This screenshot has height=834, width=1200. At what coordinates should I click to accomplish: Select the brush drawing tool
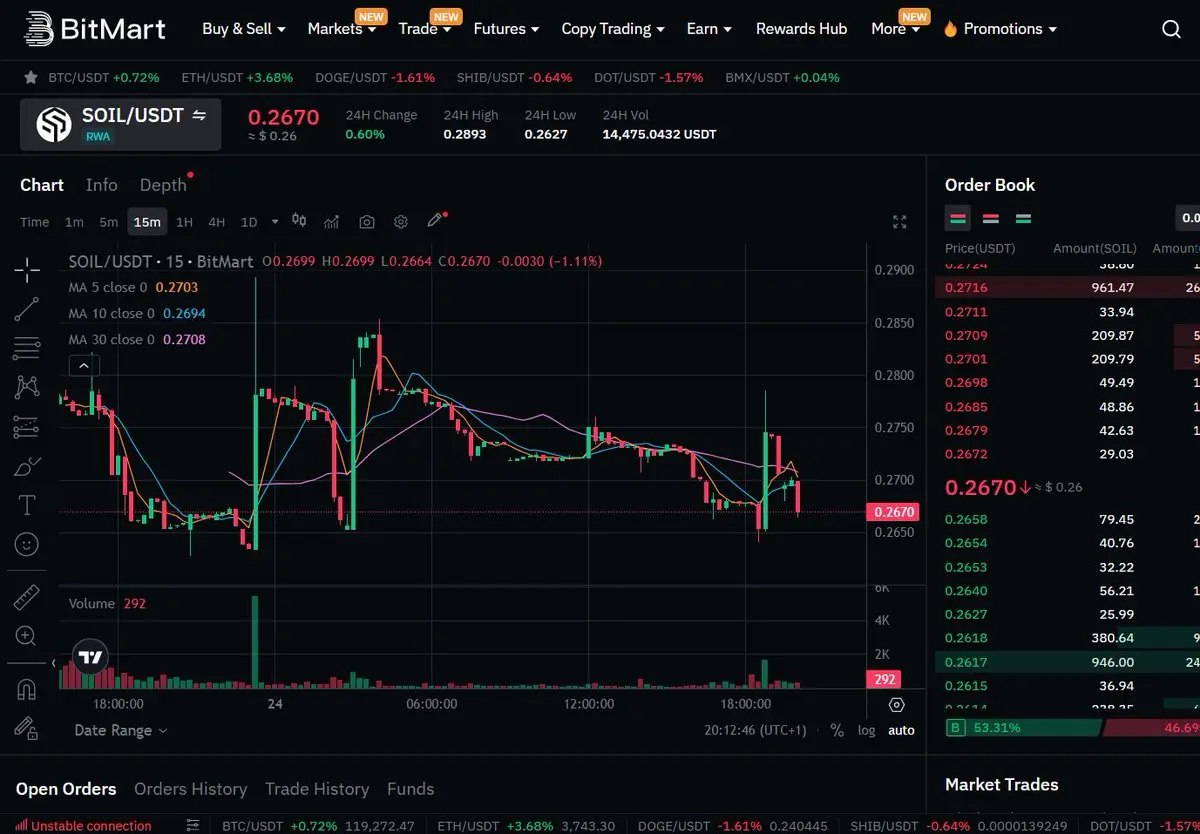click(27, 466)
